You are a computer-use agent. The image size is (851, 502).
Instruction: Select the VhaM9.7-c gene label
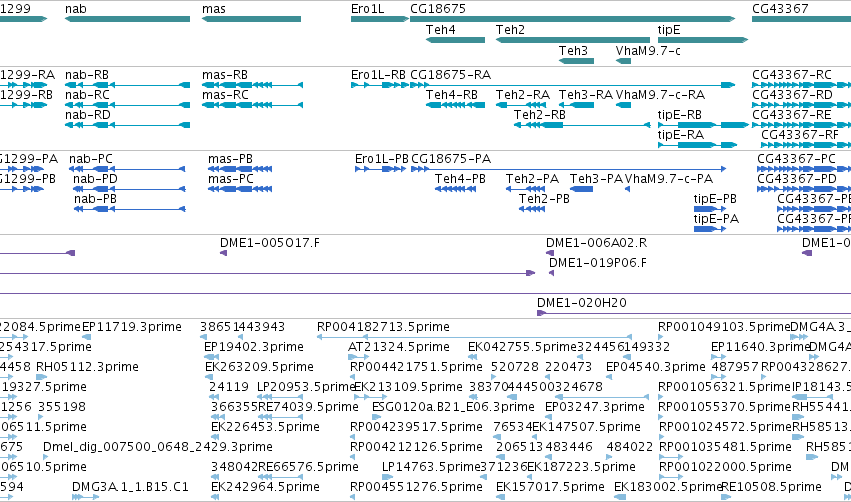click(x=648, y=51)
